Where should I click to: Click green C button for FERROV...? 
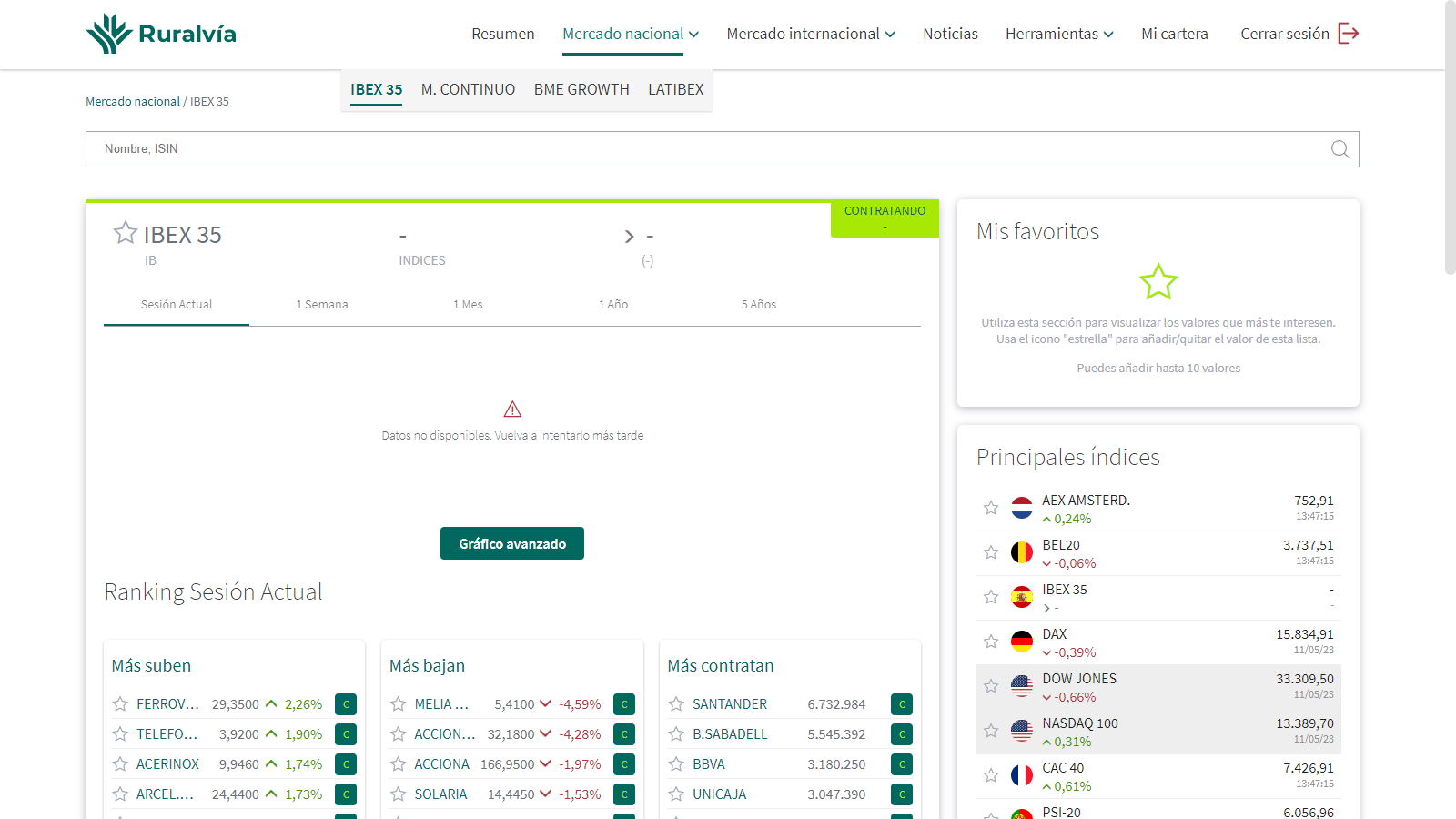click(346, 704)
